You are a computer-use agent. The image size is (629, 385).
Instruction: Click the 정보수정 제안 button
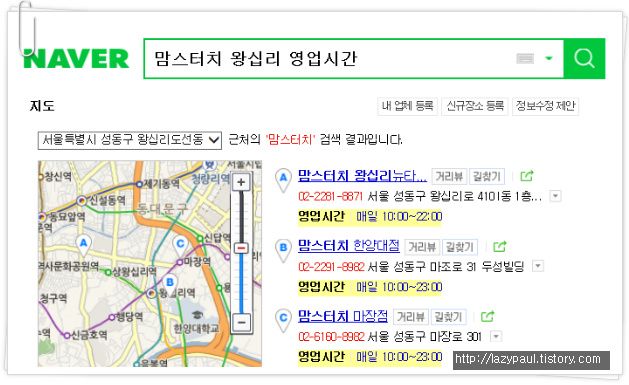coord(546,106)
